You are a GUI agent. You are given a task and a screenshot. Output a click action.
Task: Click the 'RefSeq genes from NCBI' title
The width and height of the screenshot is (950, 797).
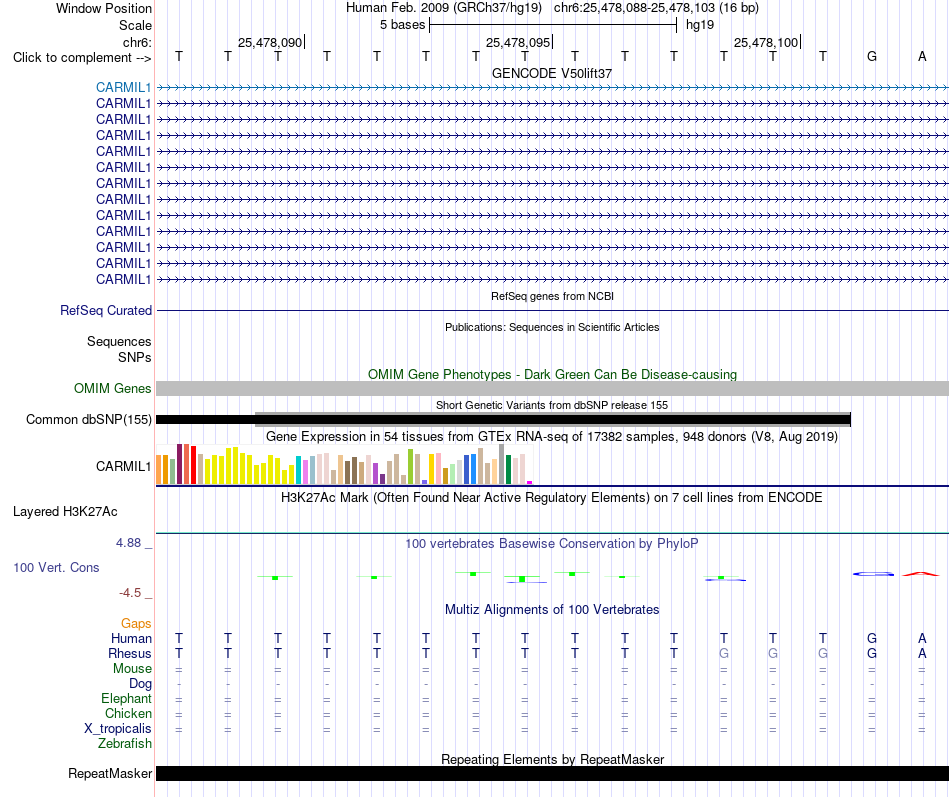click(552, 296)
